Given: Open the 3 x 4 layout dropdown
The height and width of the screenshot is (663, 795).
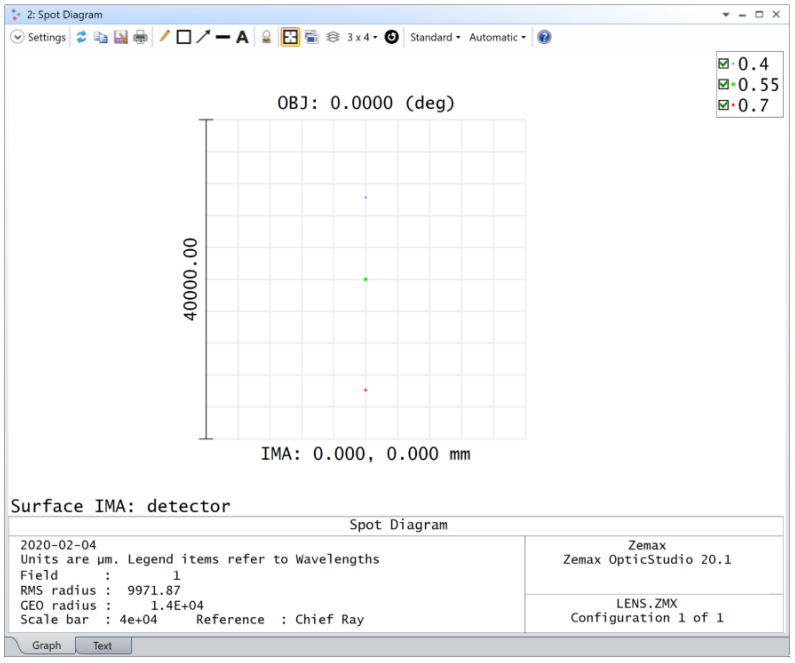Looking at the screenshot, I should [x=362, y=37].
